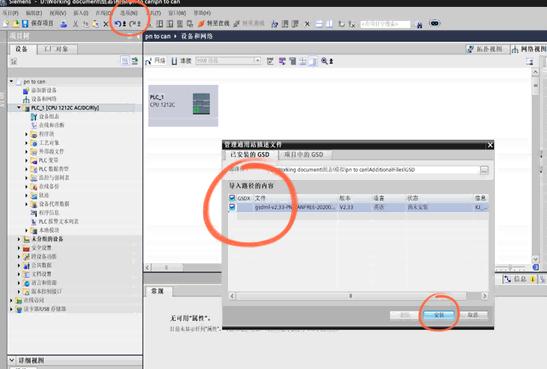Collapse the PLC_1 CPU 1212C tree node
Screen dimensions: 547x369
tap(19, 107)
